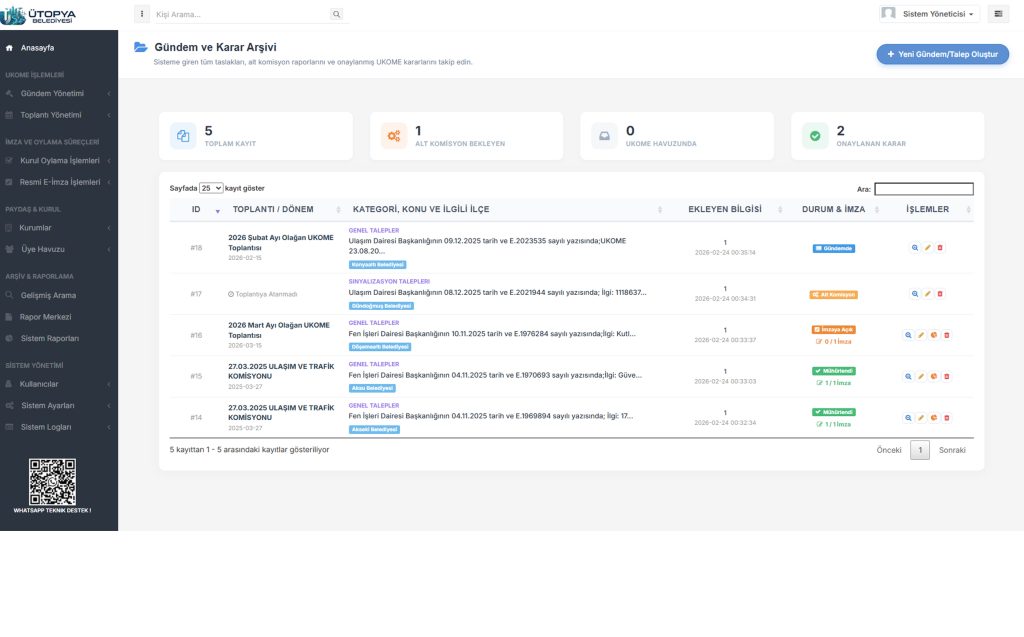The width and height of the screenshot is (1024, 637).
Task: Click the Ara table search input field
Action: pos(923,188)
